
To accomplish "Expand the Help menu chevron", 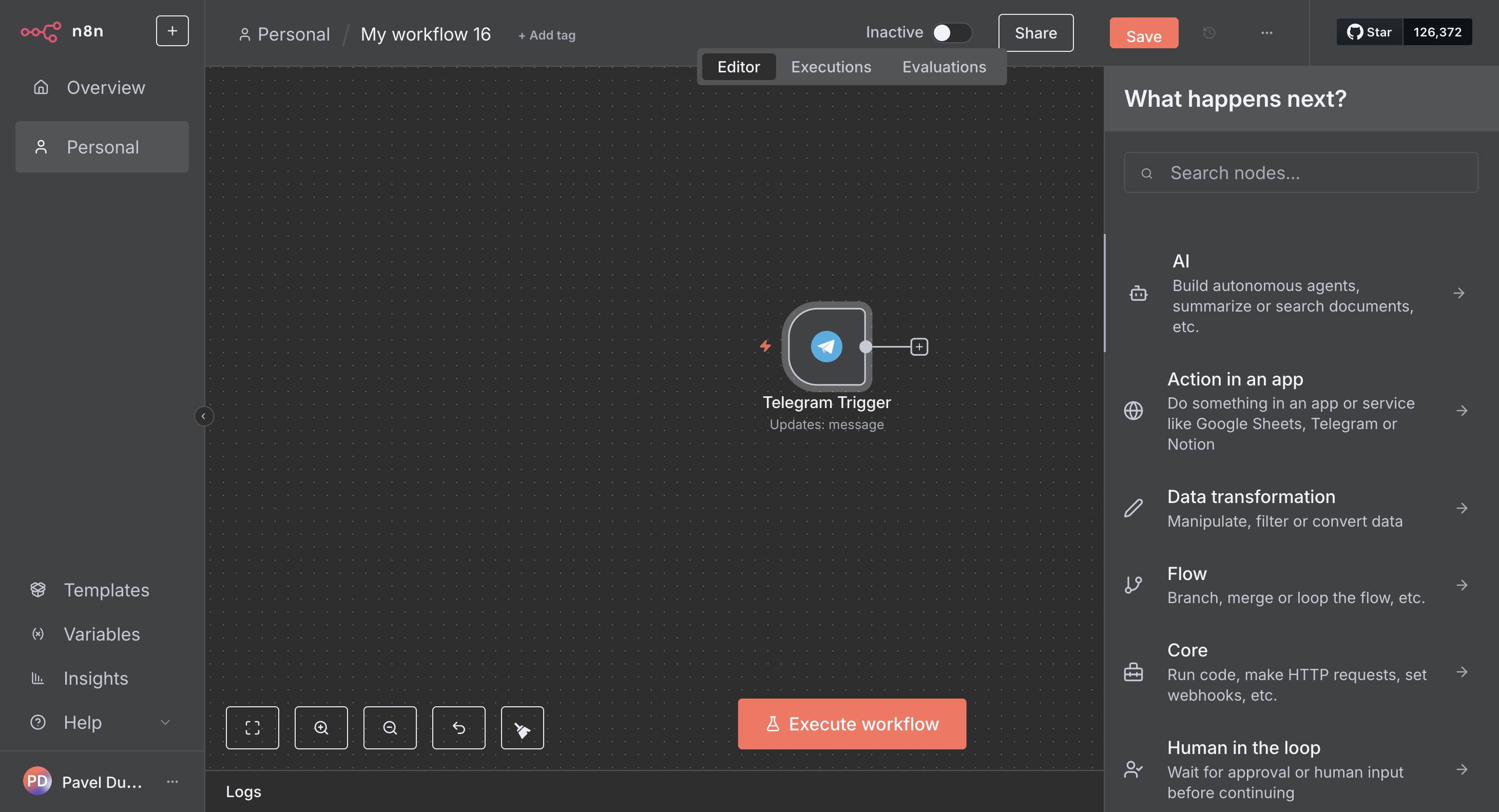I will tap(165, 722).
